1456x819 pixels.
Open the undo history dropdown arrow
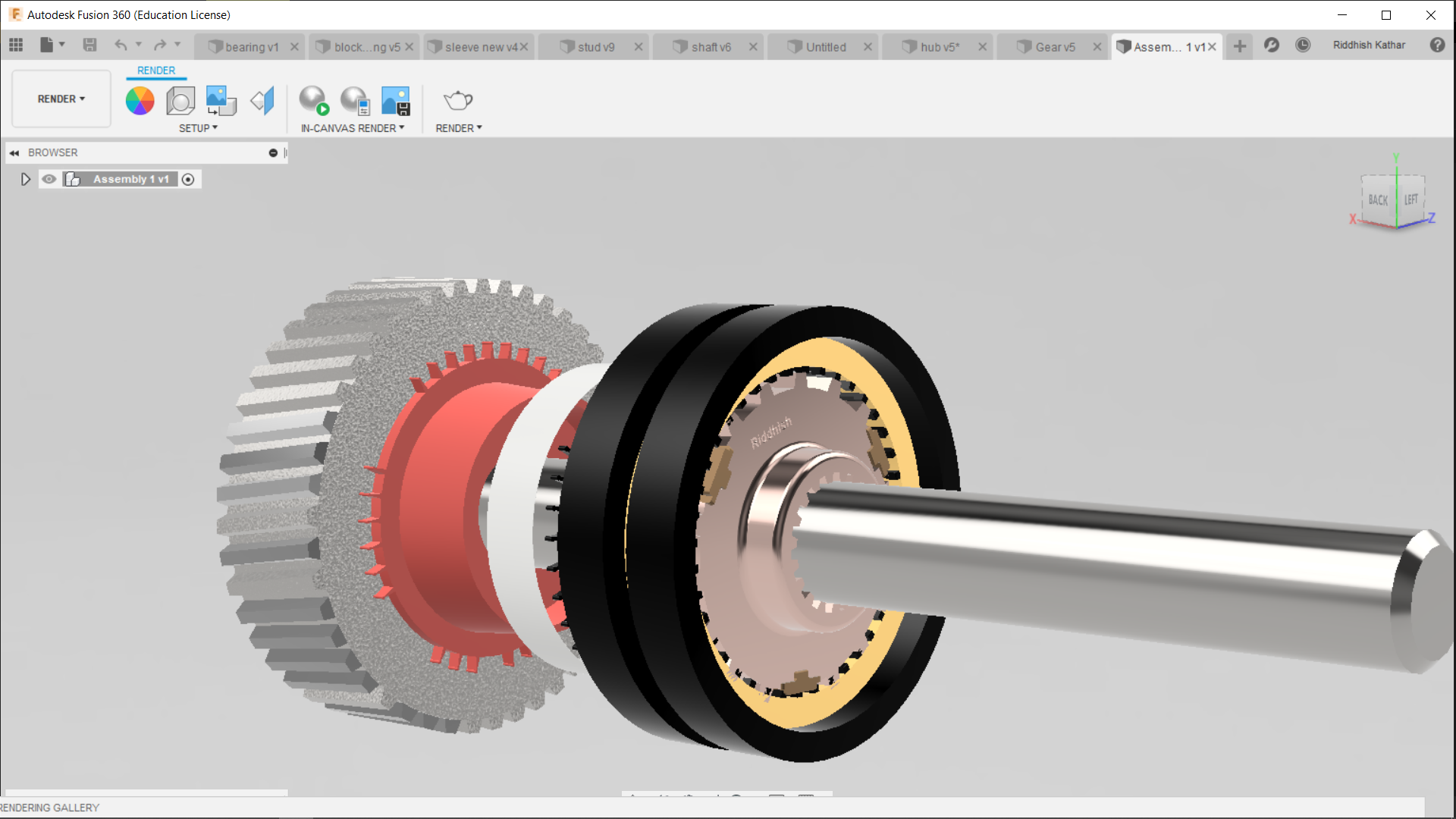(x=138, y=45)
